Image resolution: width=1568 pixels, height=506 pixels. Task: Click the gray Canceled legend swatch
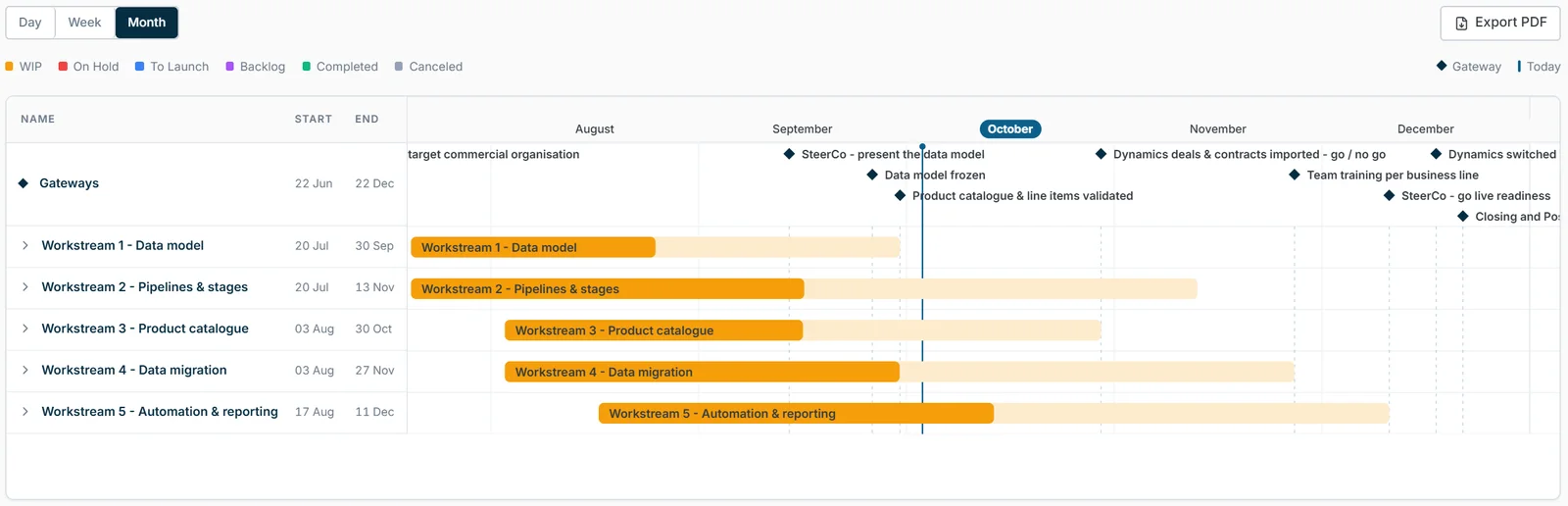[x=399, y=67]
